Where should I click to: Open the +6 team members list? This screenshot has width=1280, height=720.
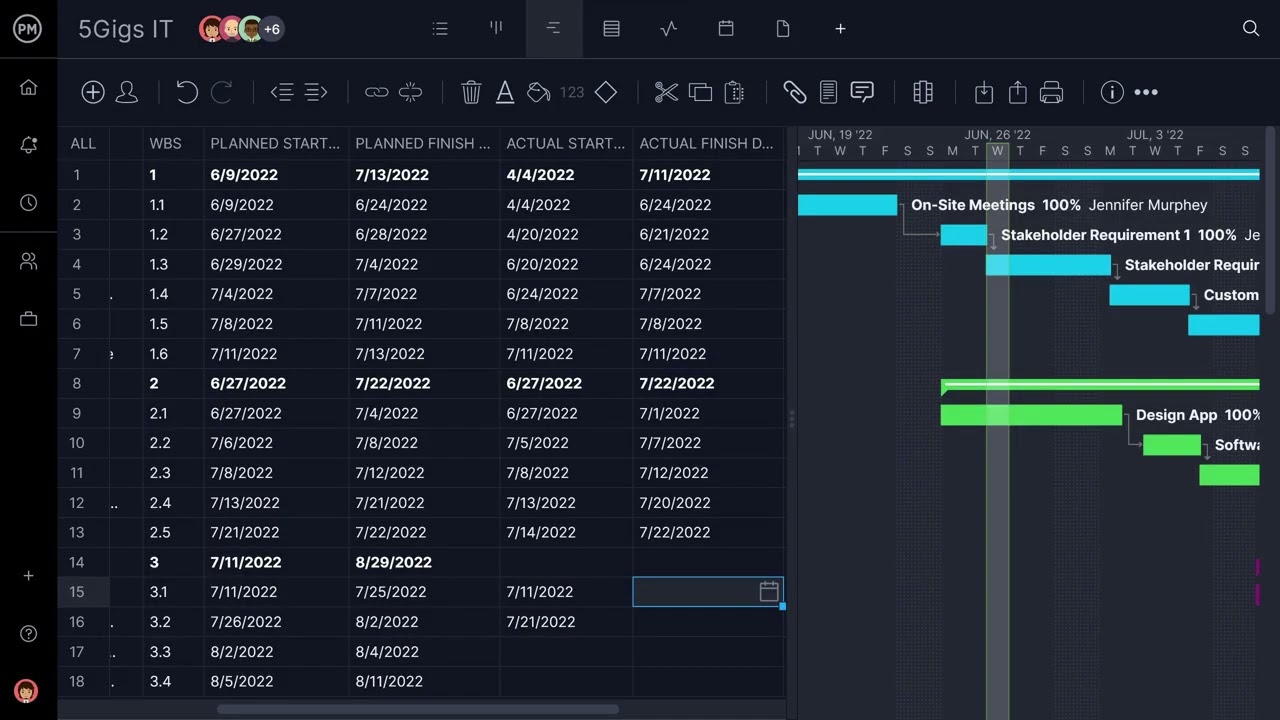point(272,29)
